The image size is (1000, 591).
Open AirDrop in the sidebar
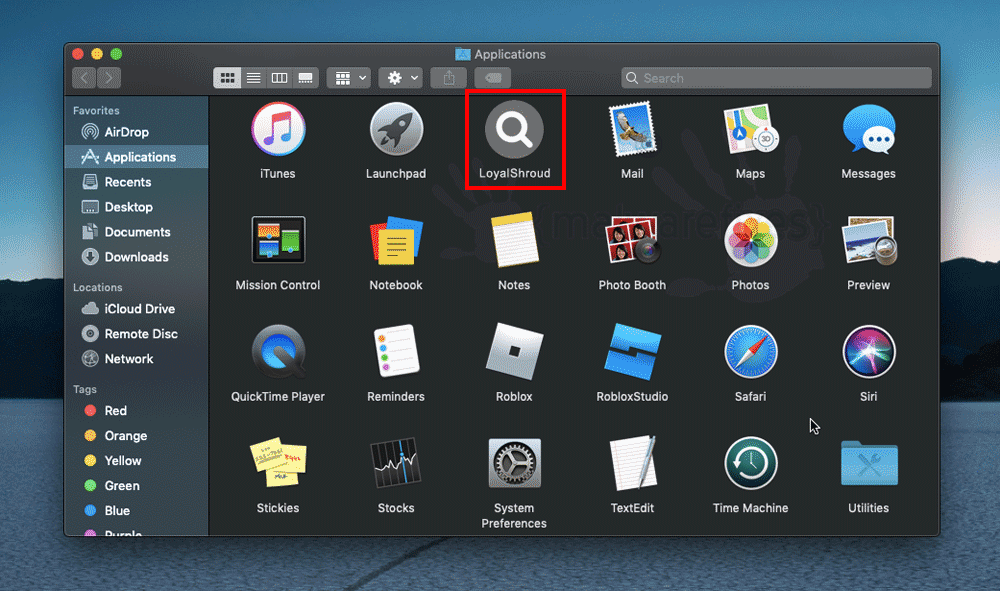tap(136, 132)
